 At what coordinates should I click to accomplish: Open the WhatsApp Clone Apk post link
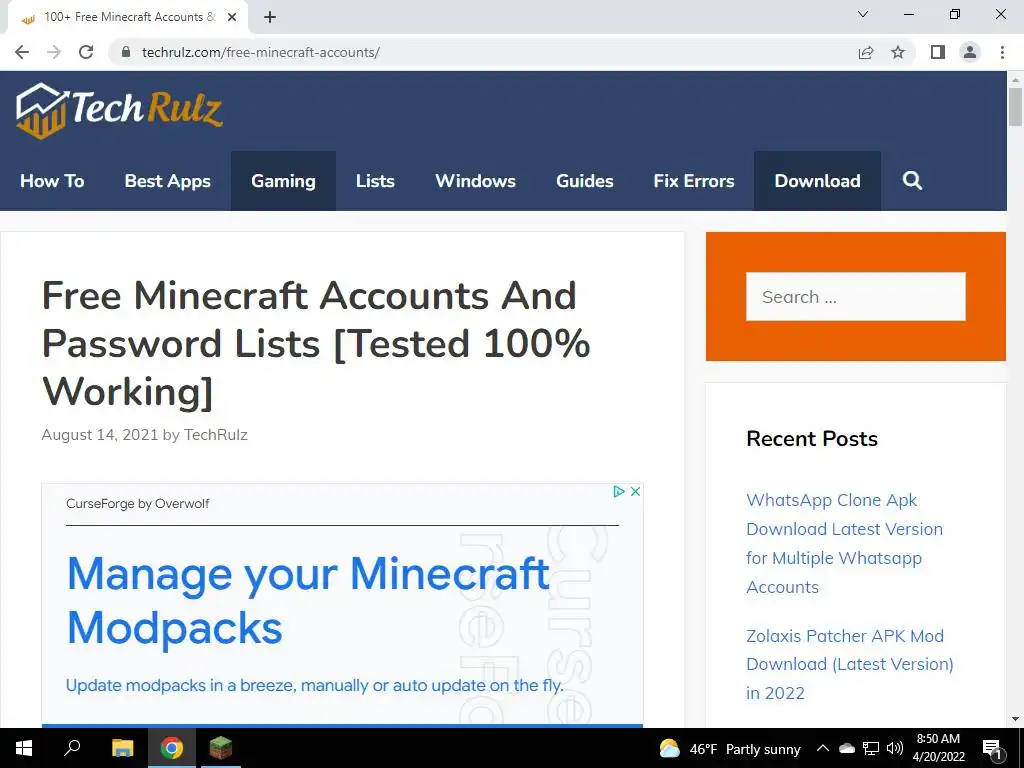pyautogui.click(x=844, y=543)
